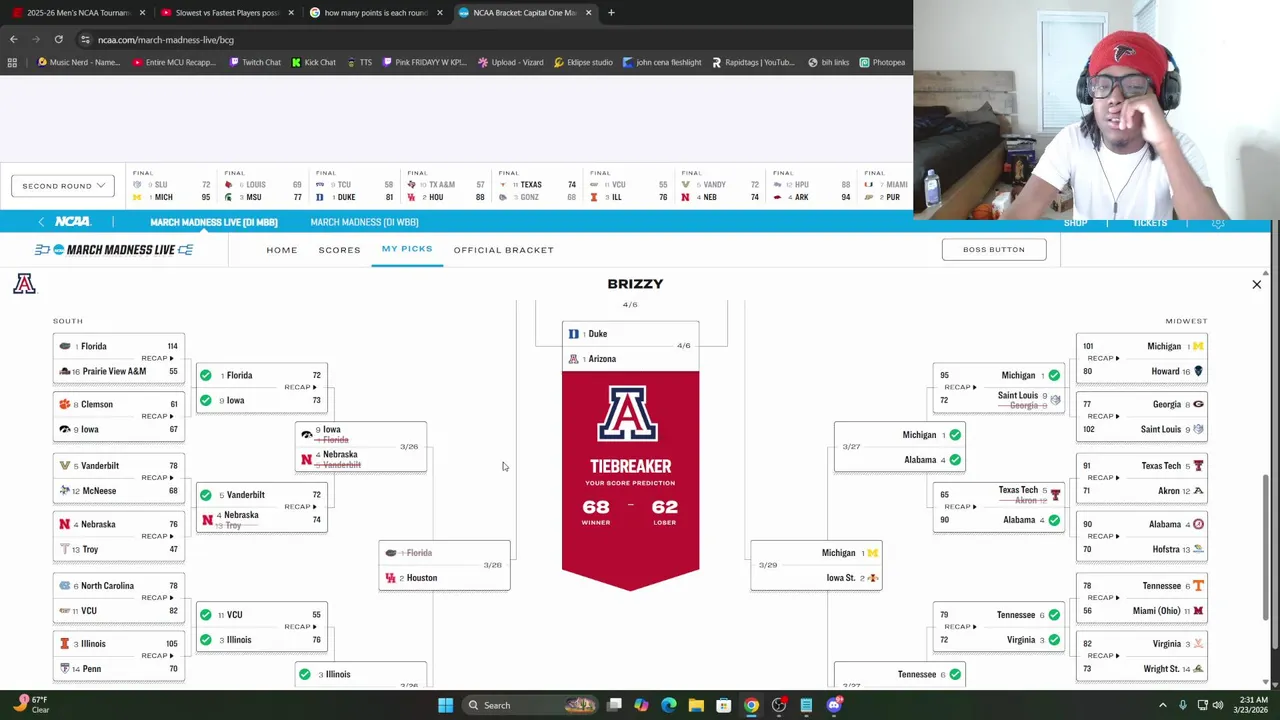Switch to March Madness Live (DI MBB)
Screen dimensions: 1280x720
coord(214,222)
